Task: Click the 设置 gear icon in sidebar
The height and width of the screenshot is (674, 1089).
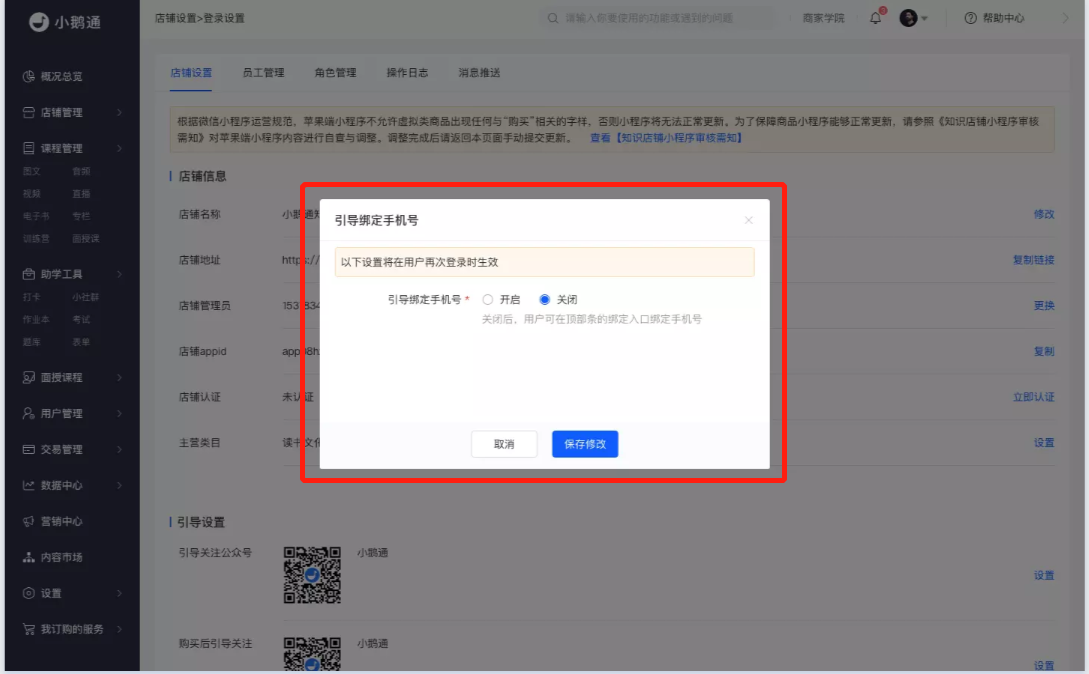Action: tap(28, 593)
